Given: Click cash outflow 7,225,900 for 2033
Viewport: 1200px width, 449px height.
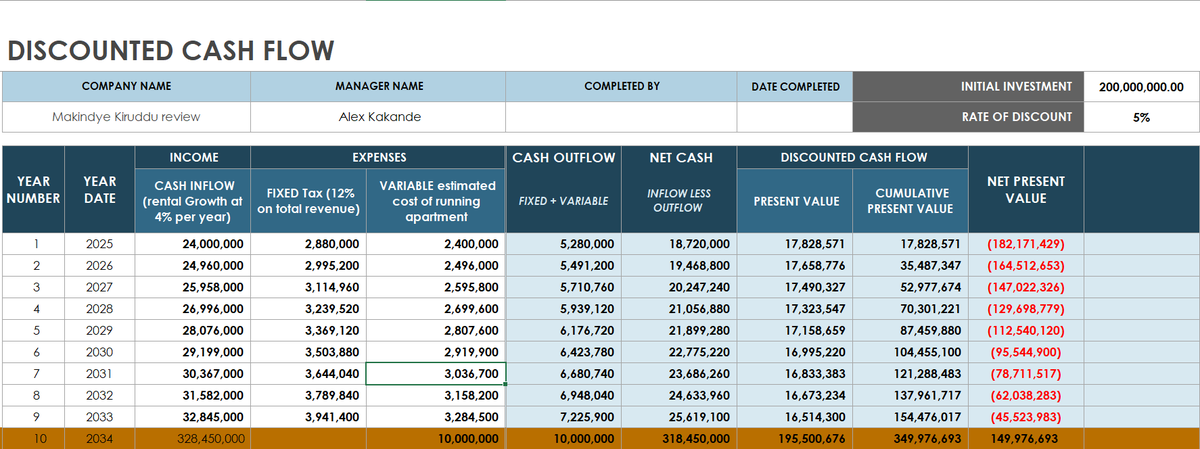Looking at the screenshot, I should (564, 417).
